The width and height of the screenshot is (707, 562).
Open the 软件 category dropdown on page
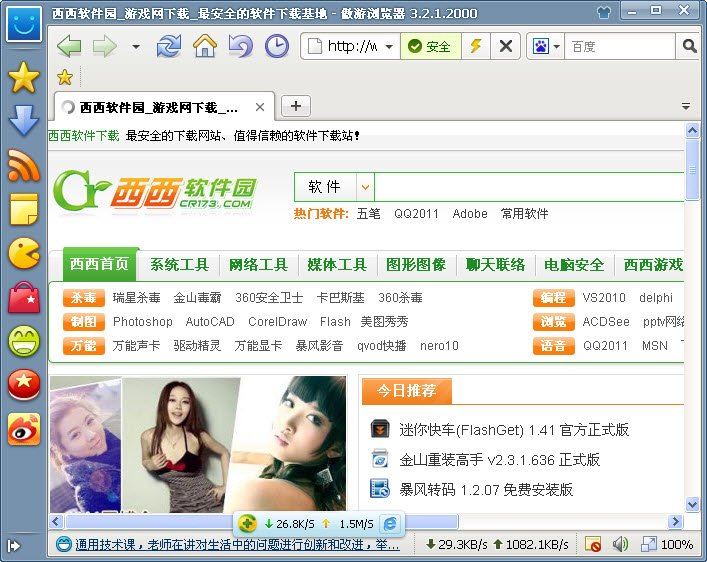coord(365,186)
